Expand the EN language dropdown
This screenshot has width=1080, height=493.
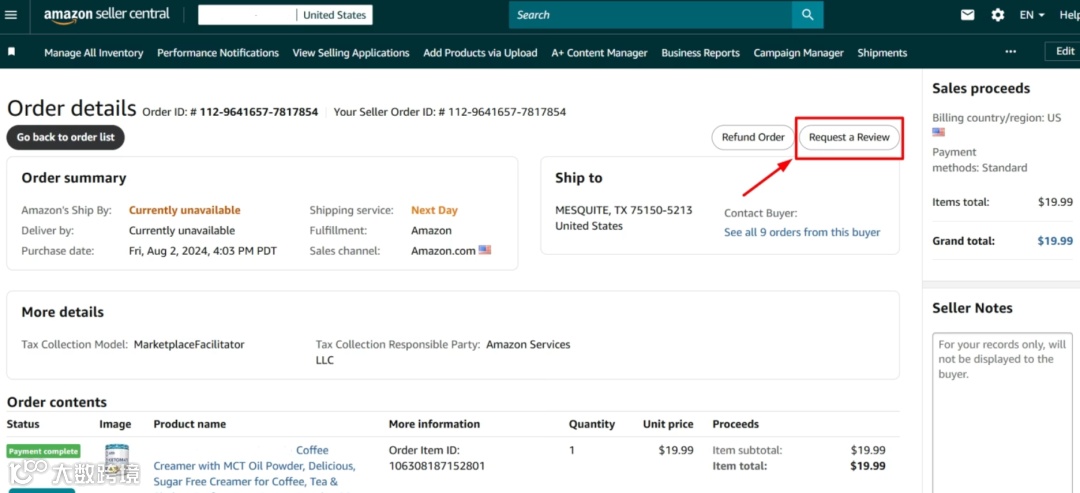[x=1032, y=15]
